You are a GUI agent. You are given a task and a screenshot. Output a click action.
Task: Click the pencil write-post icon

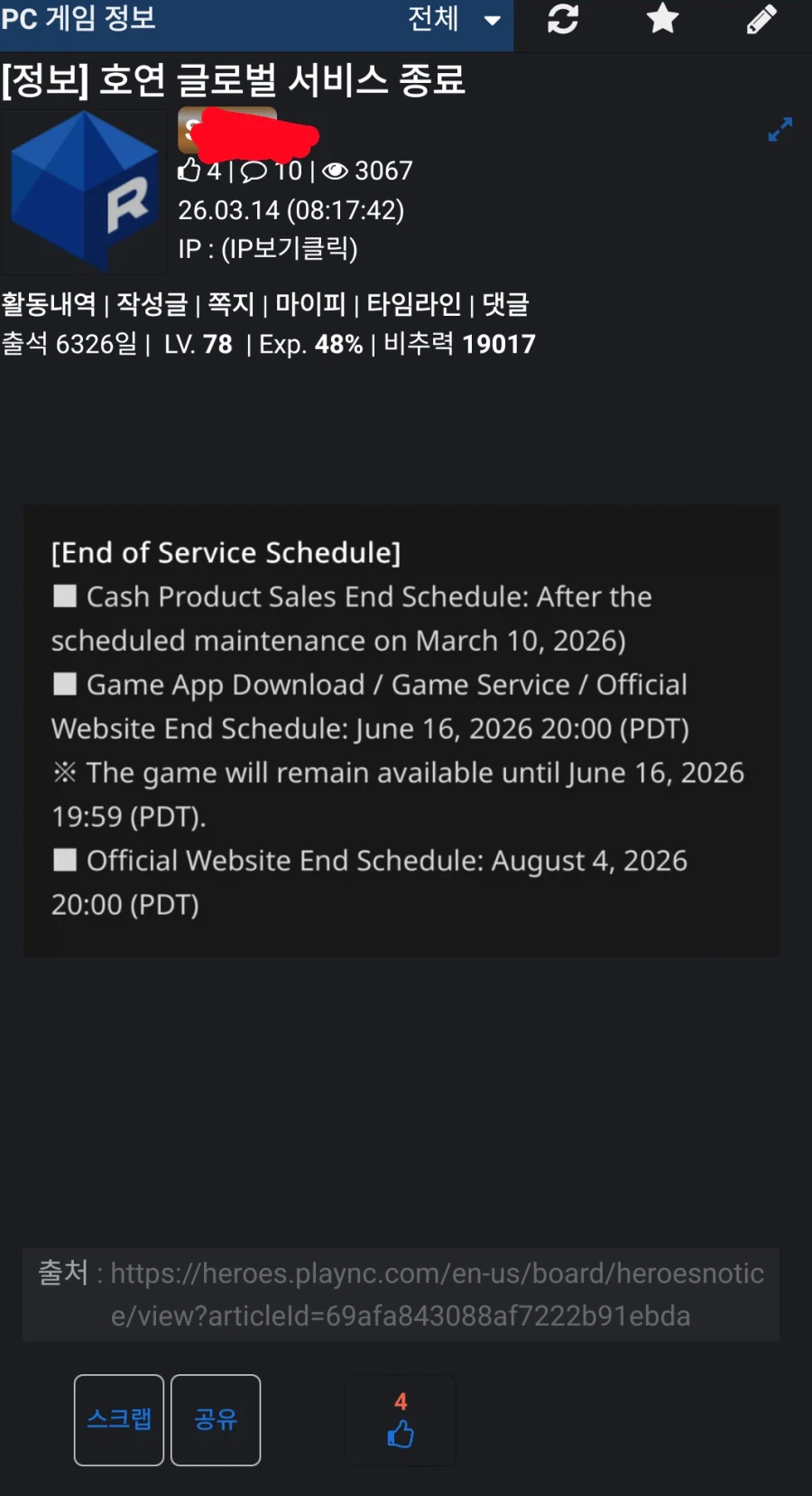tap(761, 19)
